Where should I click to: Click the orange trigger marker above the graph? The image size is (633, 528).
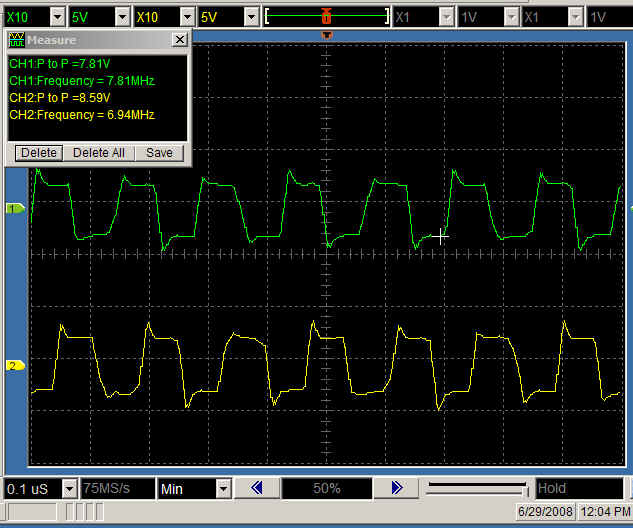[327, 36]
